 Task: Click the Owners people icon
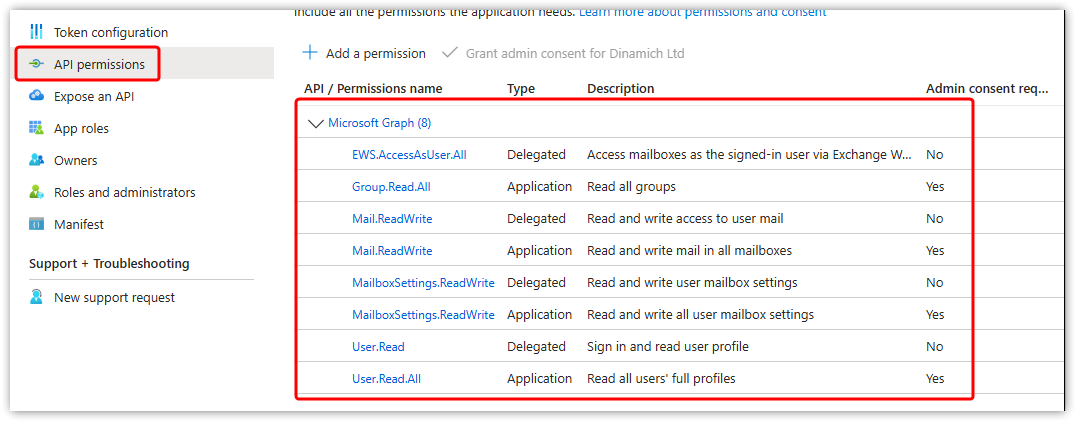tap(37, 160)
